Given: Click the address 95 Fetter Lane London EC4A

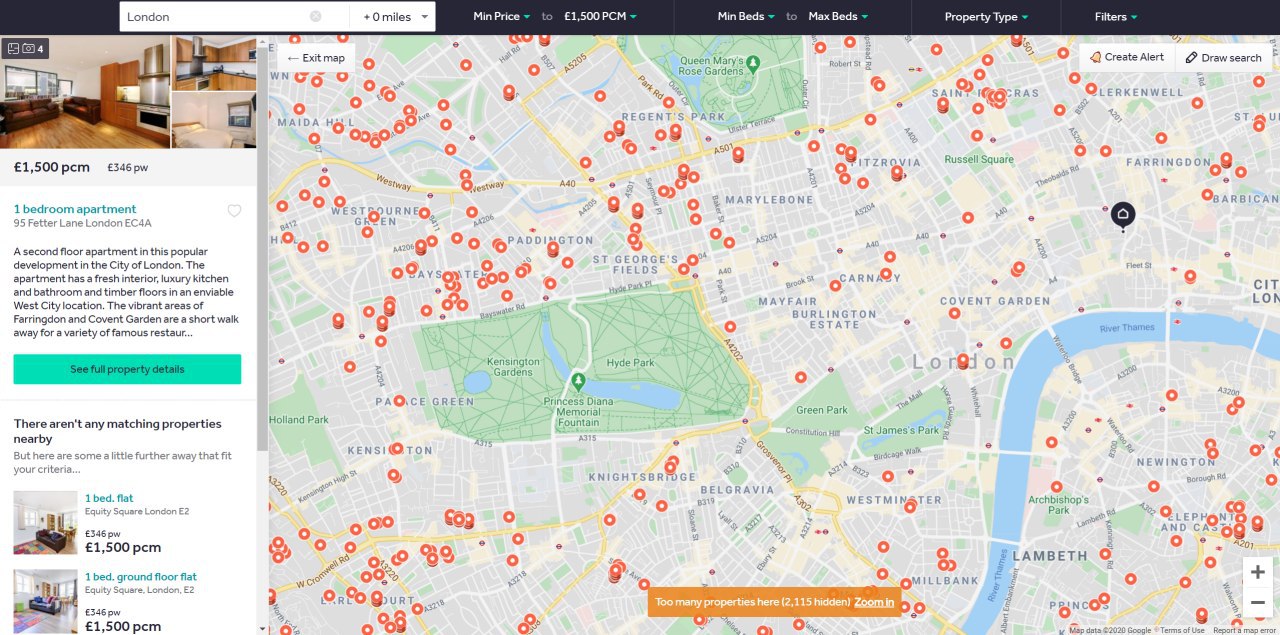Looking at the screenshot, I should 83,223.
